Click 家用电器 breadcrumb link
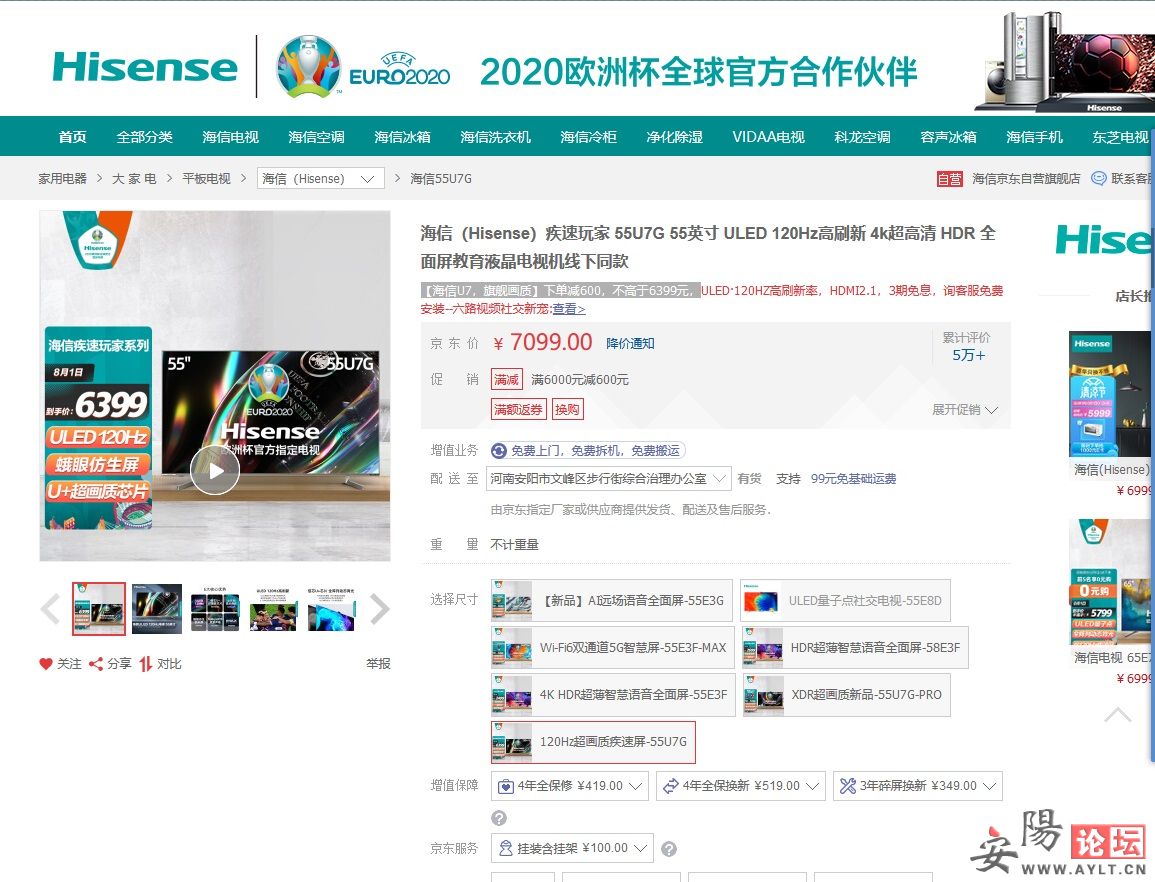This screenshot has width=1155, height=882. [x=63, y=178]
